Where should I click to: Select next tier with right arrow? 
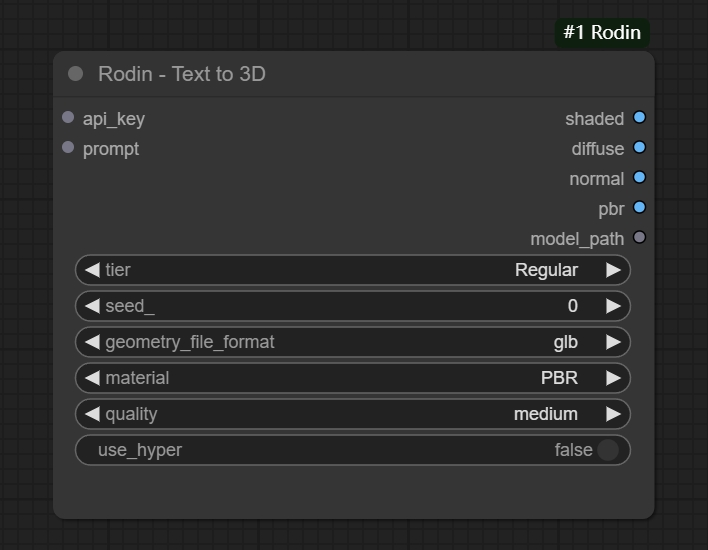coord(613,270)
